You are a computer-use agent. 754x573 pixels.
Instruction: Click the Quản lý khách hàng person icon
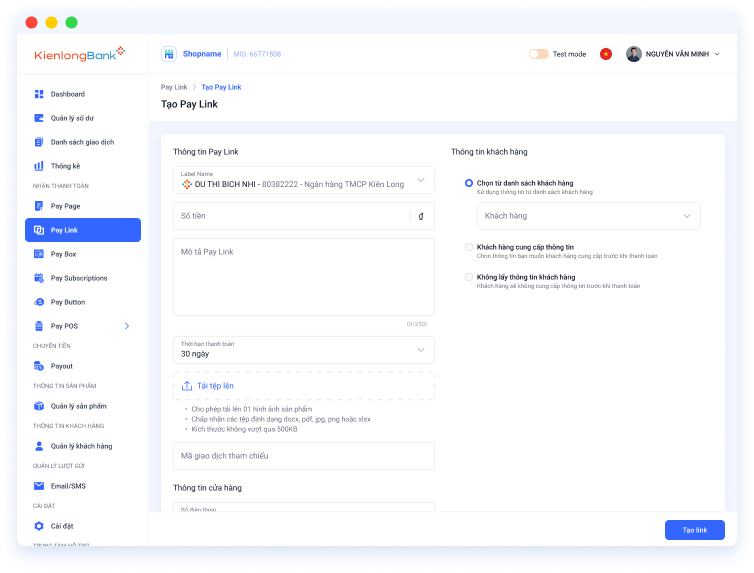click(x=39, y=446)
